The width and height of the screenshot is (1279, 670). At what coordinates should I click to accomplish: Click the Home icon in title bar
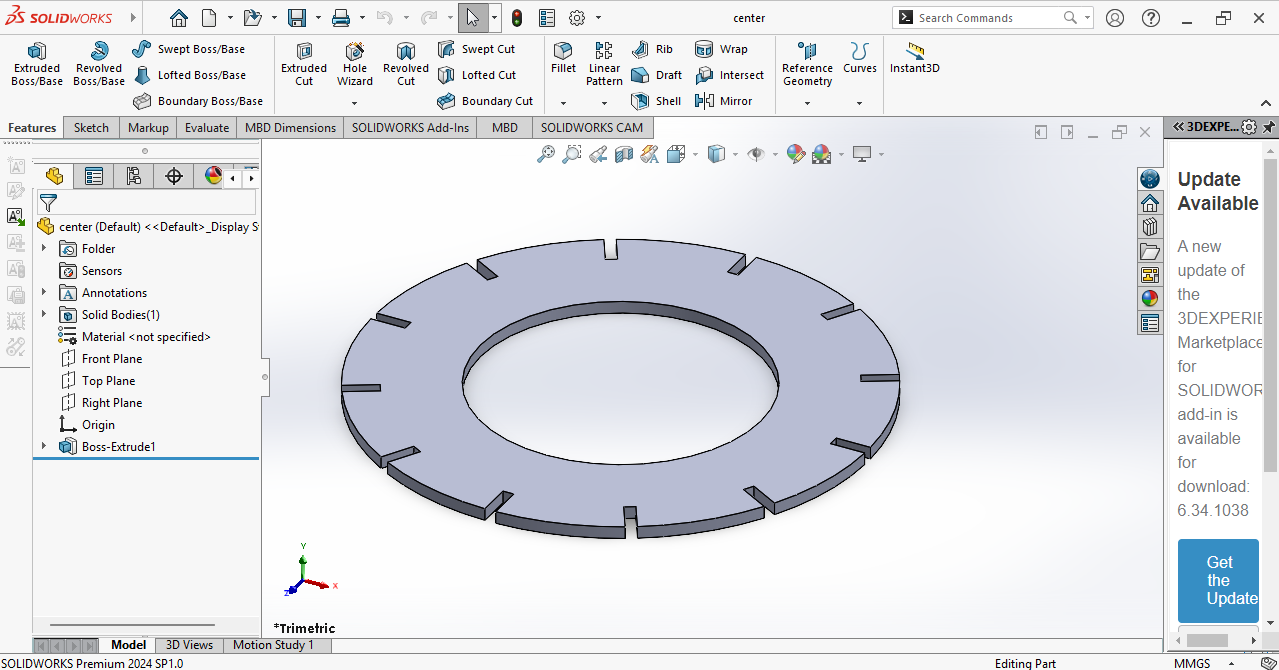click(x=178, y=18)
